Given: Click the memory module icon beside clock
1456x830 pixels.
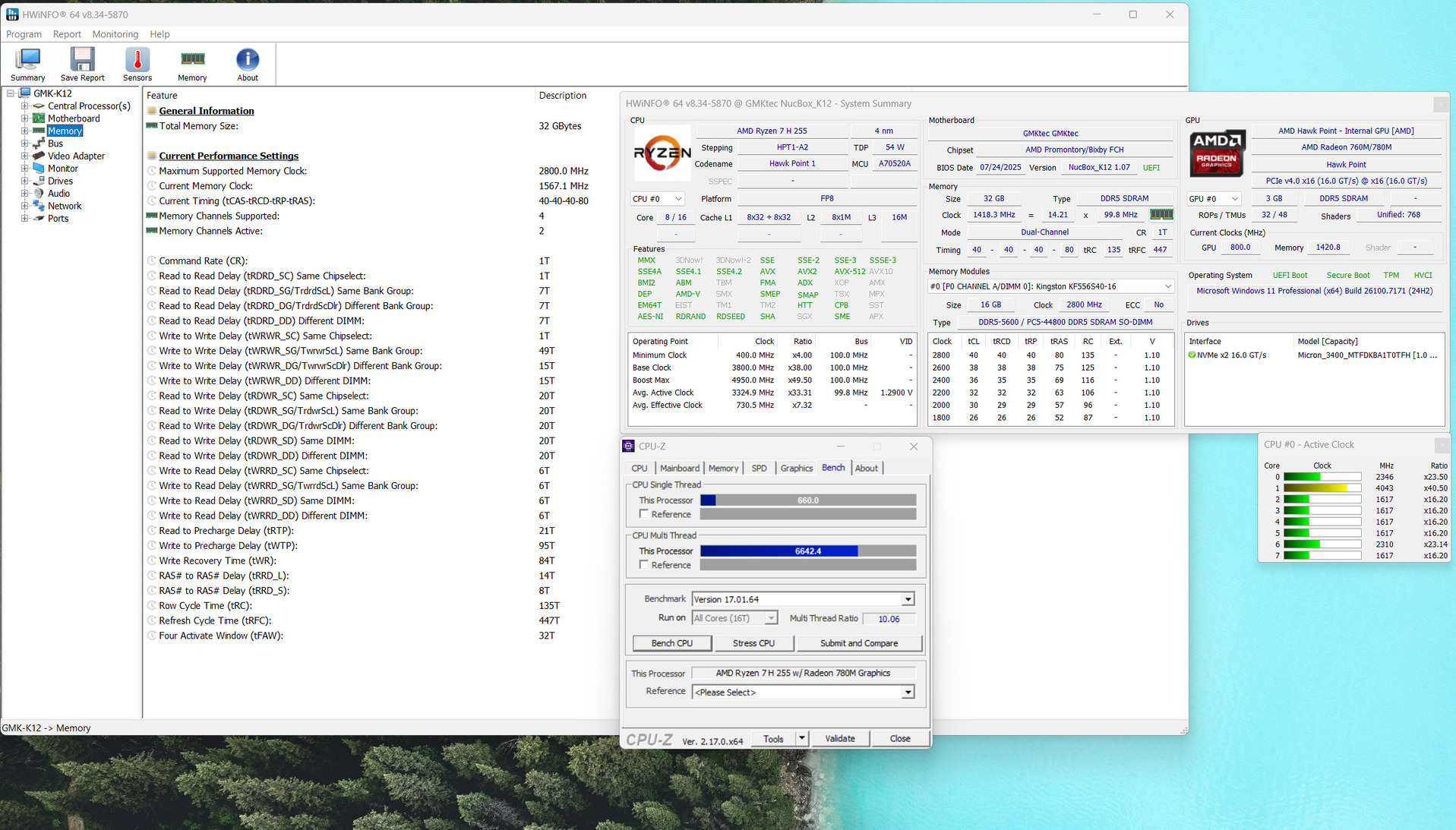Looking at the screenshot, I should tap(1161, 215).
